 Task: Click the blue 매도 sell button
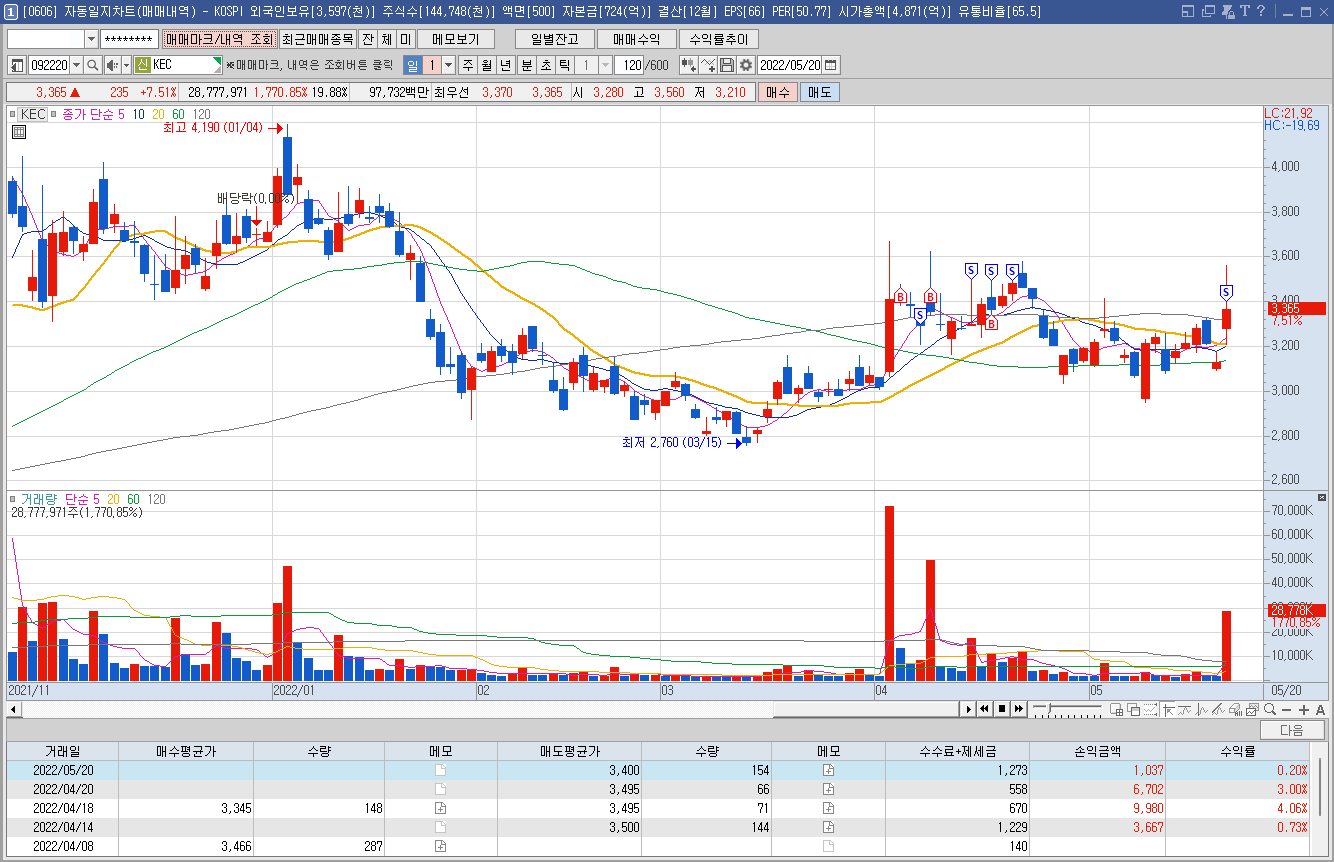tap(820, 92)
